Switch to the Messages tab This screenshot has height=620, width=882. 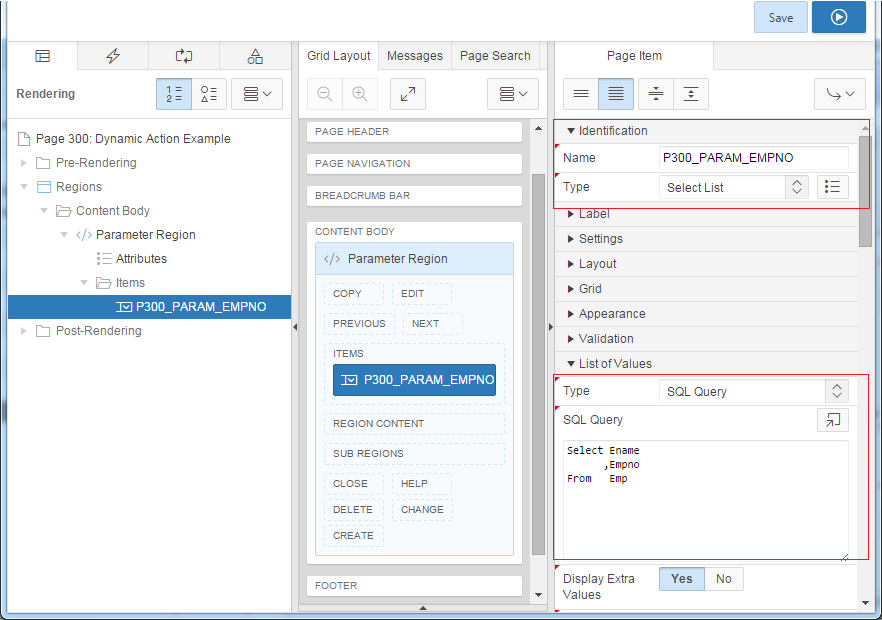pos(415,56)
